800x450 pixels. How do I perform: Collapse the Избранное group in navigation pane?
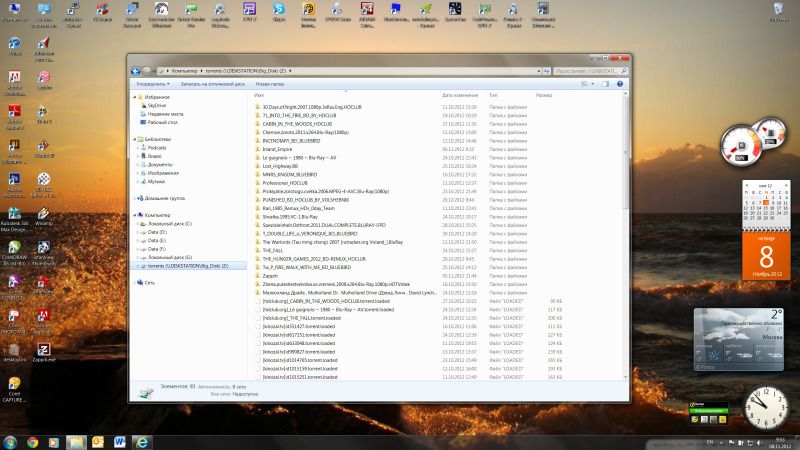pos(135,97)
